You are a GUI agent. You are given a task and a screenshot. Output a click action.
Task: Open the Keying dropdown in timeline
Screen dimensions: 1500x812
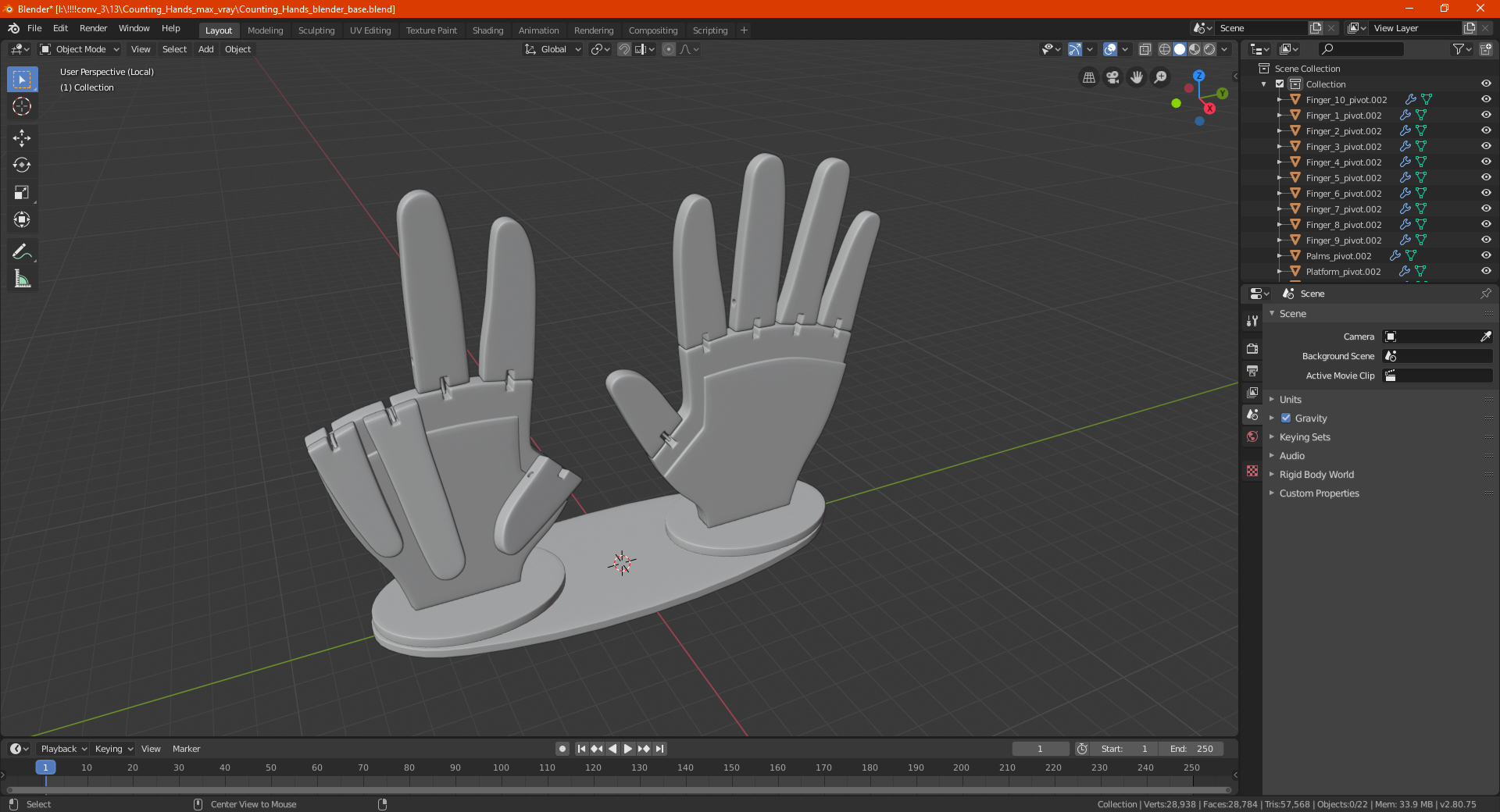coord(113,749)
